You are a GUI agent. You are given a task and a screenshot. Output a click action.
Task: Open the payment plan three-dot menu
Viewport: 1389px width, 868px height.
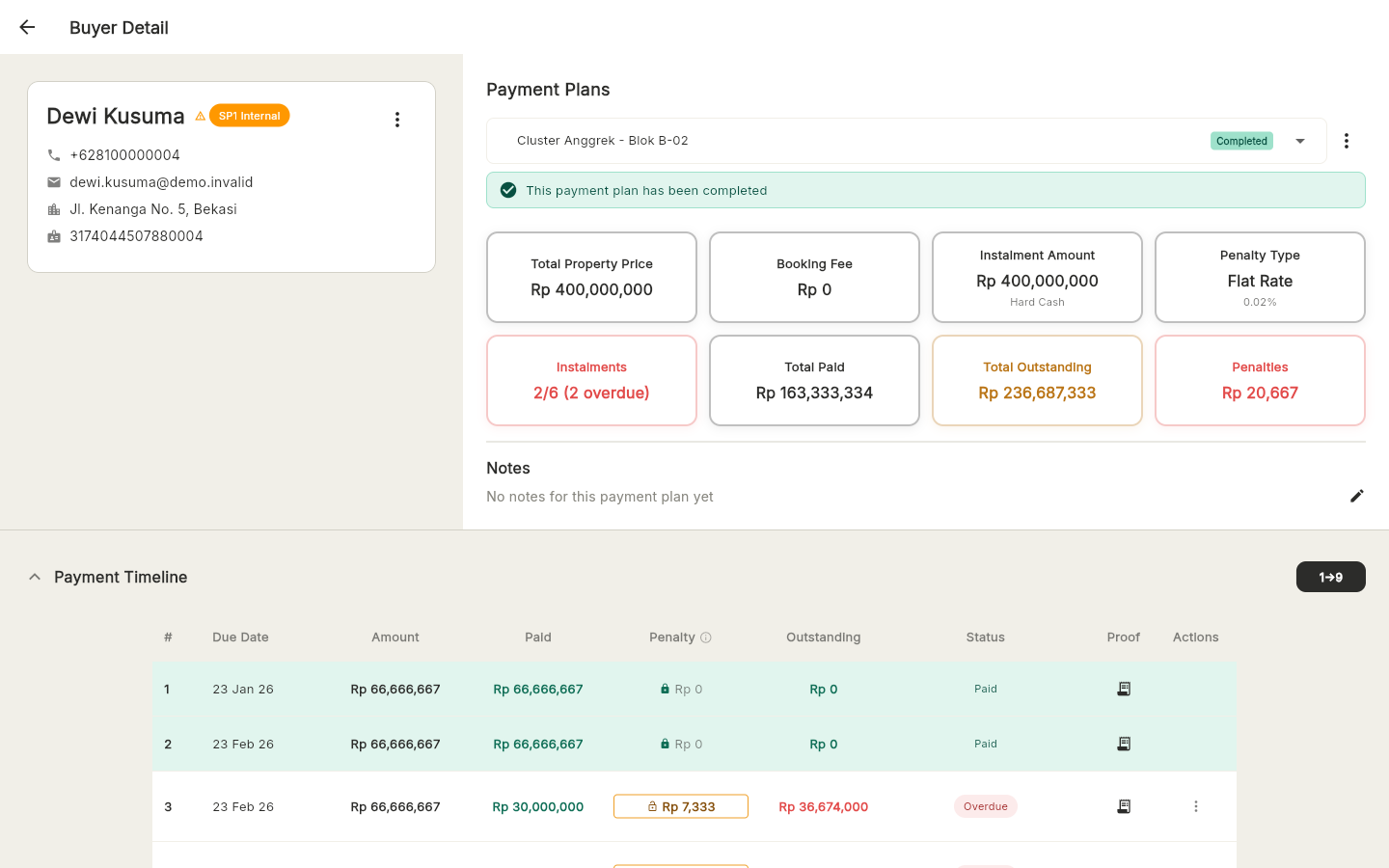(1347, 140)
